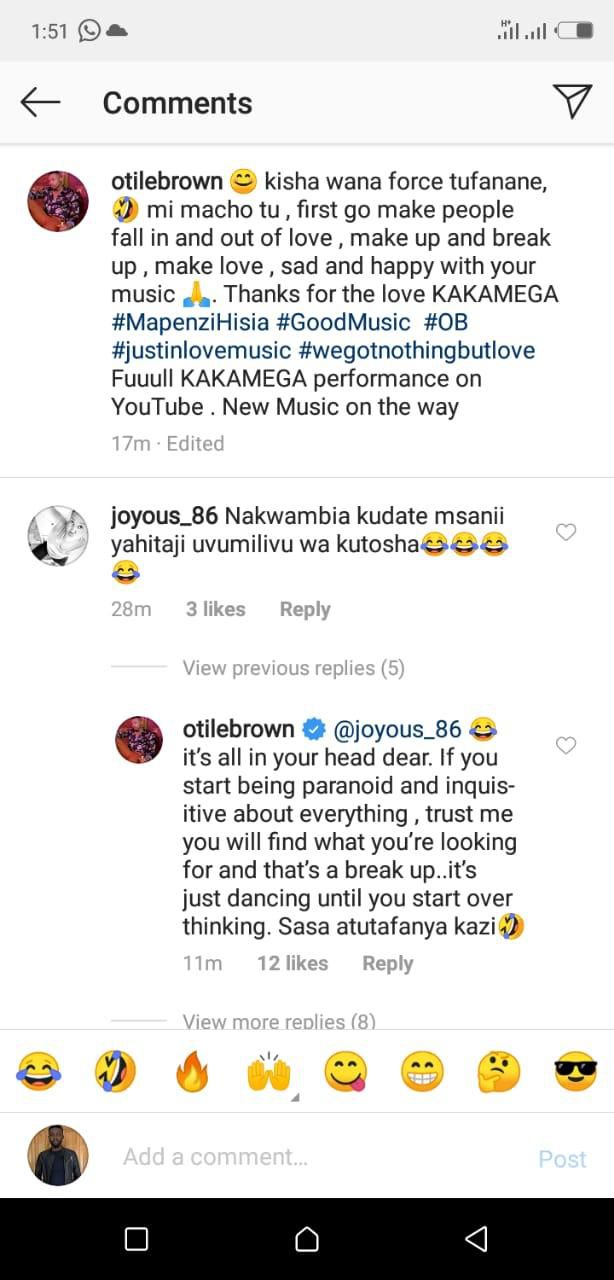Show View more replies (8)
The image size is (614, 1280).
281,1021
